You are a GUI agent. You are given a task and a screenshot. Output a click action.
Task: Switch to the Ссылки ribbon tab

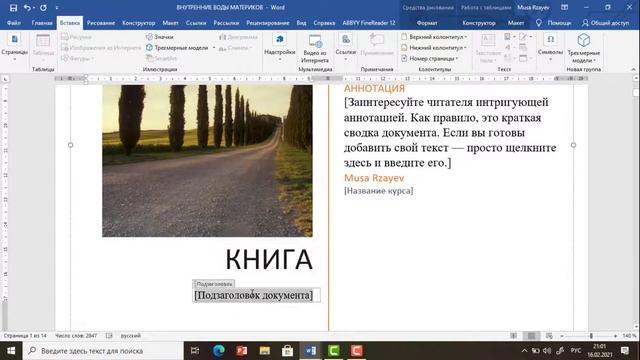coord(196,23)
